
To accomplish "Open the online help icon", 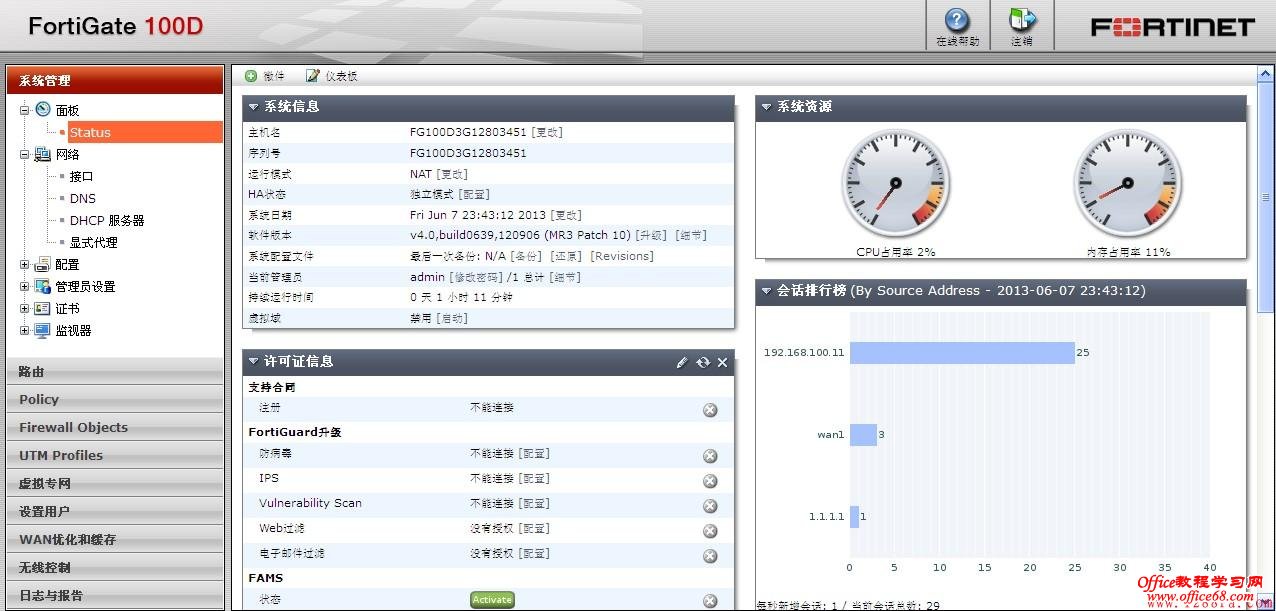I will tap(957, 20).
